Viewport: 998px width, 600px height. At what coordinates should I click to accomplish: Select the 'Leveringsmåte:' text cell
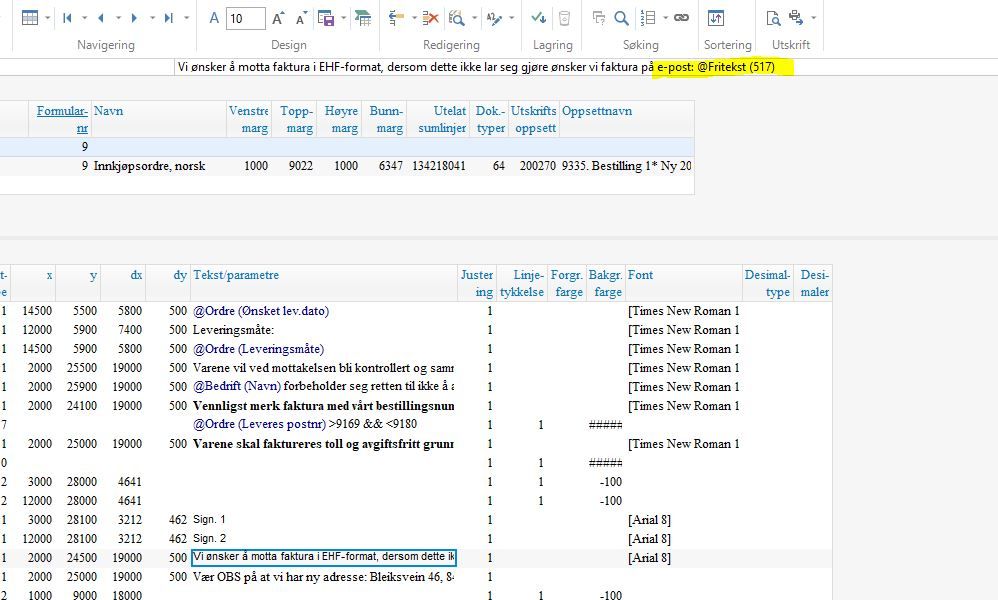point(324,330)
